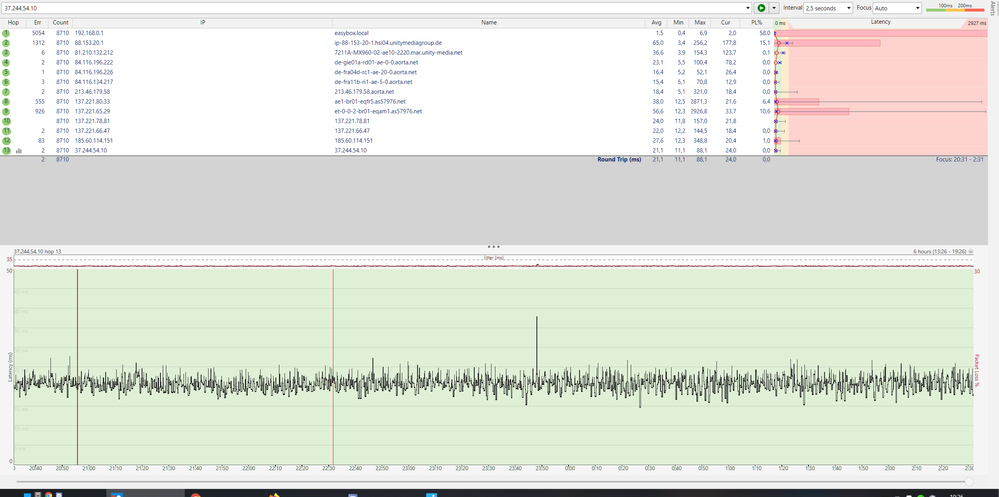
Task: Expand the Focus dropdown set to Auto
Action: 896,7
